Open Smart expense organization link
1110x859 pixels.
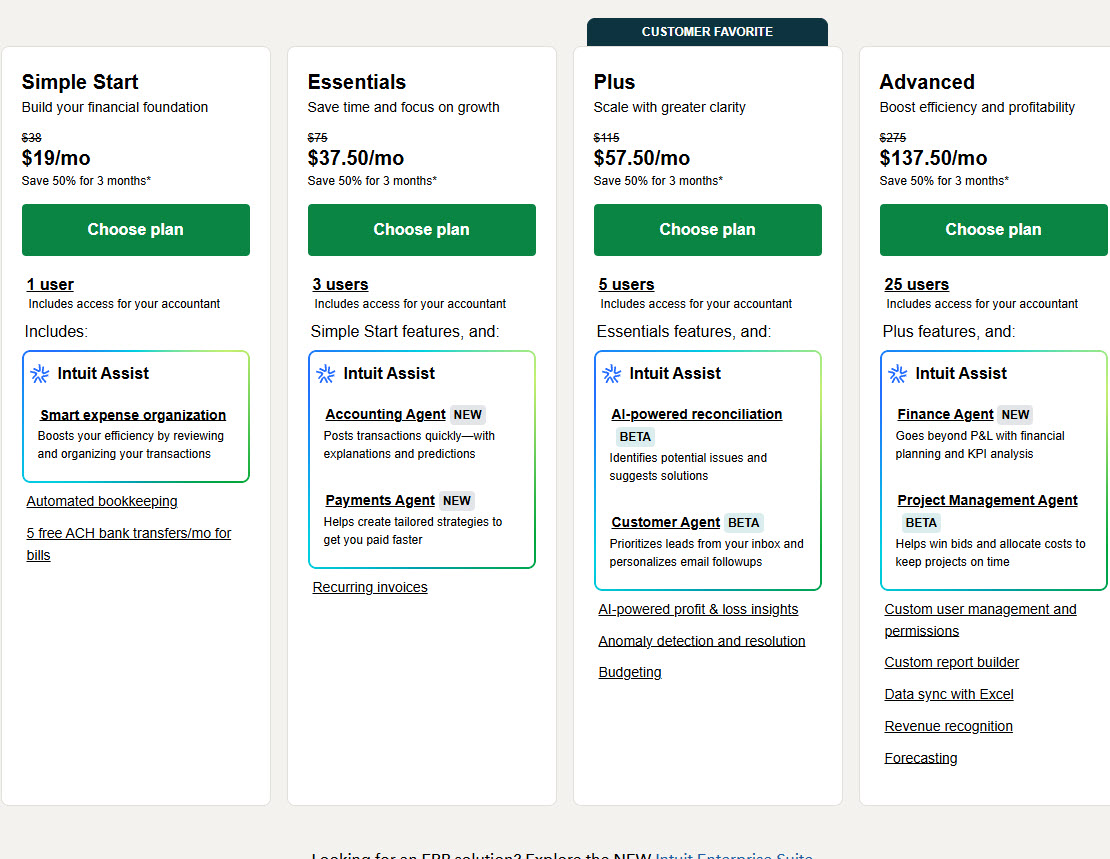[x=133, y=415]
